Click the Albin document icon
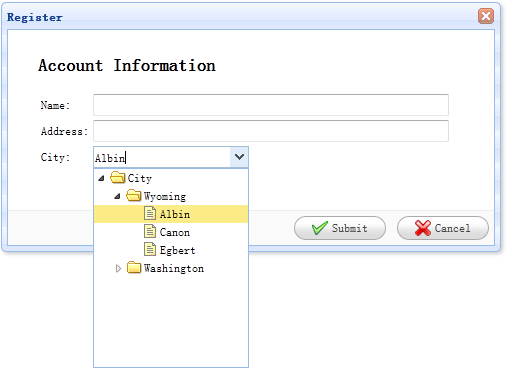The height and width of the screenshot is (371, 508). point(150,213)
